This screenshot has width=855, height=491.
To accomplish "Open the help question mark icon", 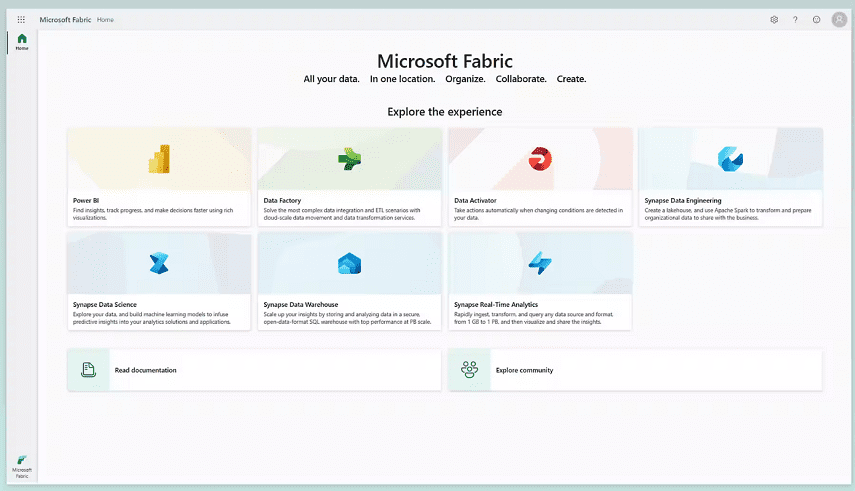I will click(x=795, y=20).
